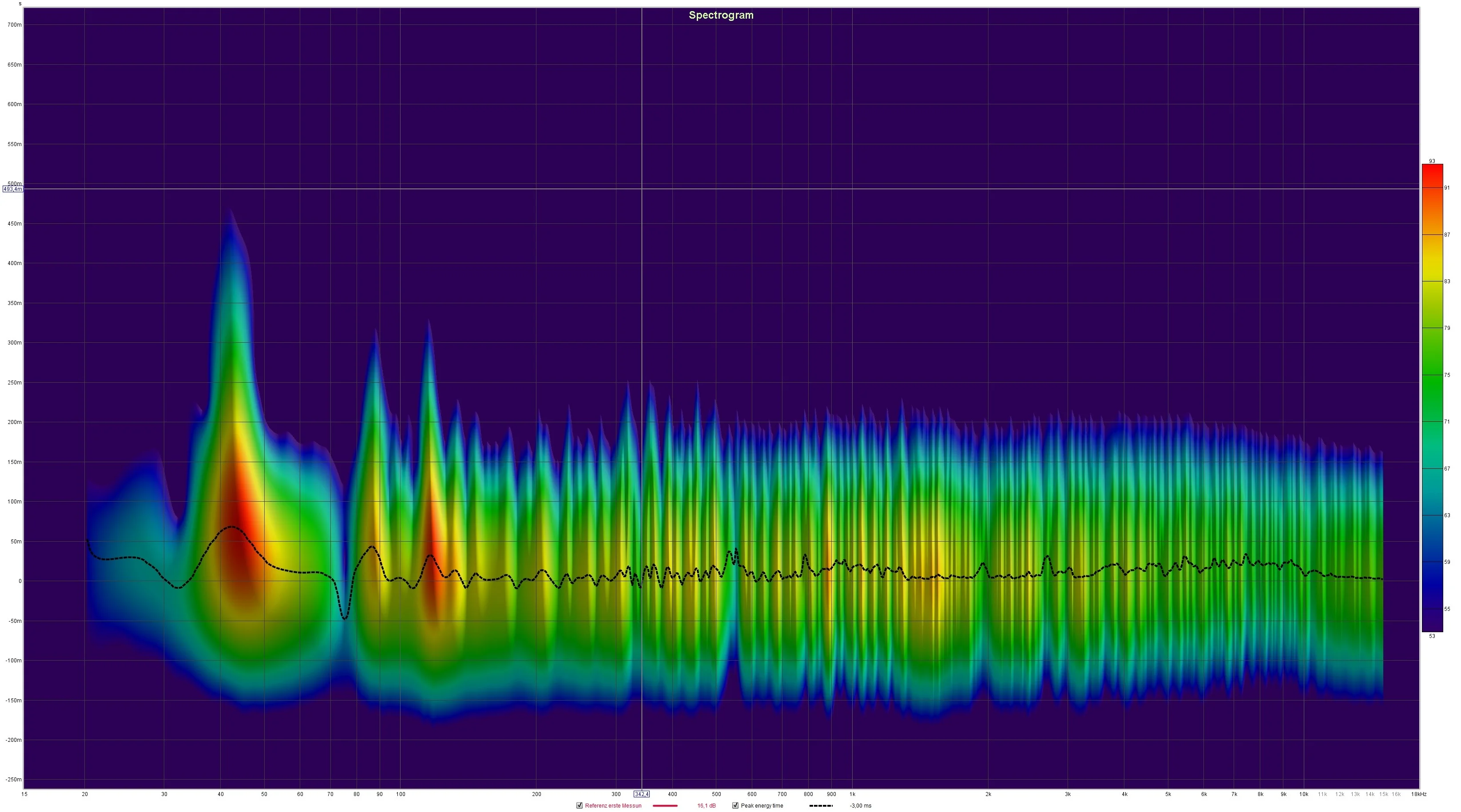Click the spectrogram colour scale bar
The width and height of the screenshot is (1461, 812).
(1432, 398)
